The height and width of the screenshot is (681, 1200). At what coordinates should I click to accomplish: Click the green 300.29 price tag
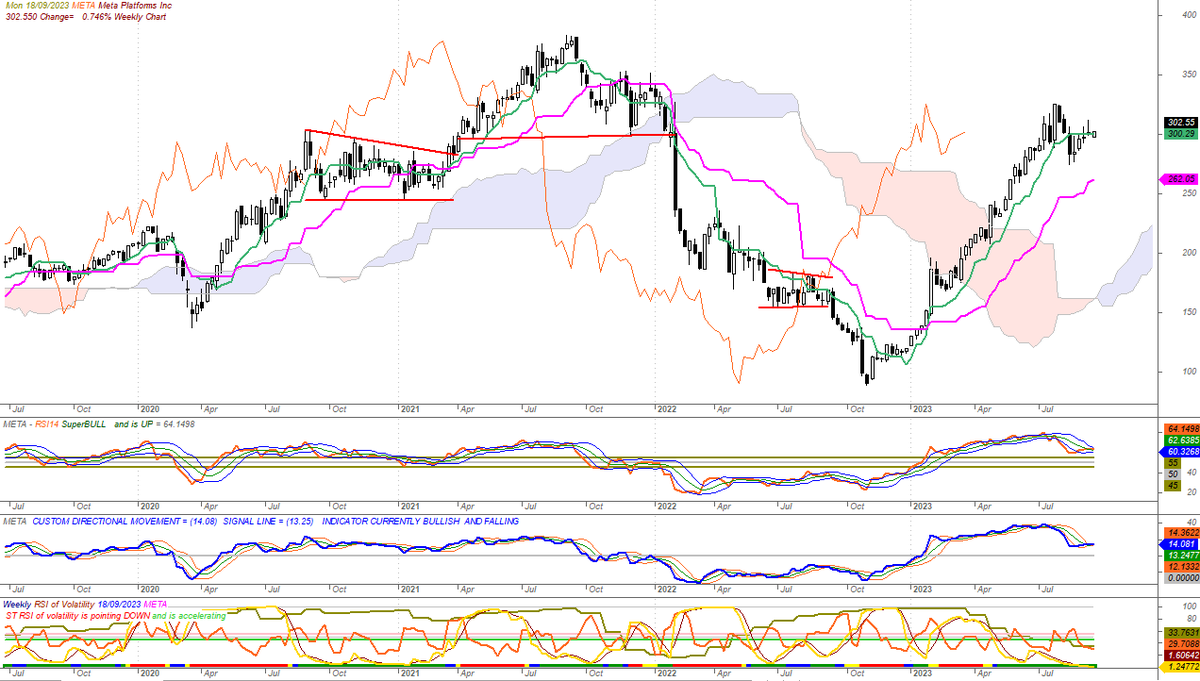click(x=1182, y=133)
